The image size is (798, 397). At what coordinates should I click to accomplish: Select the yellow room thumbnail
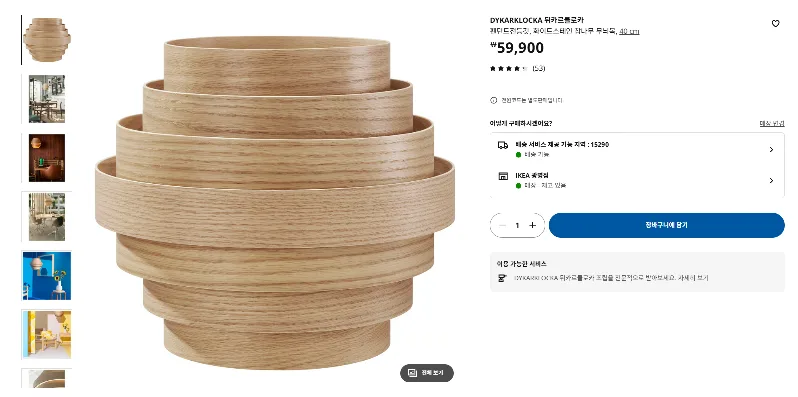[47, 334]
